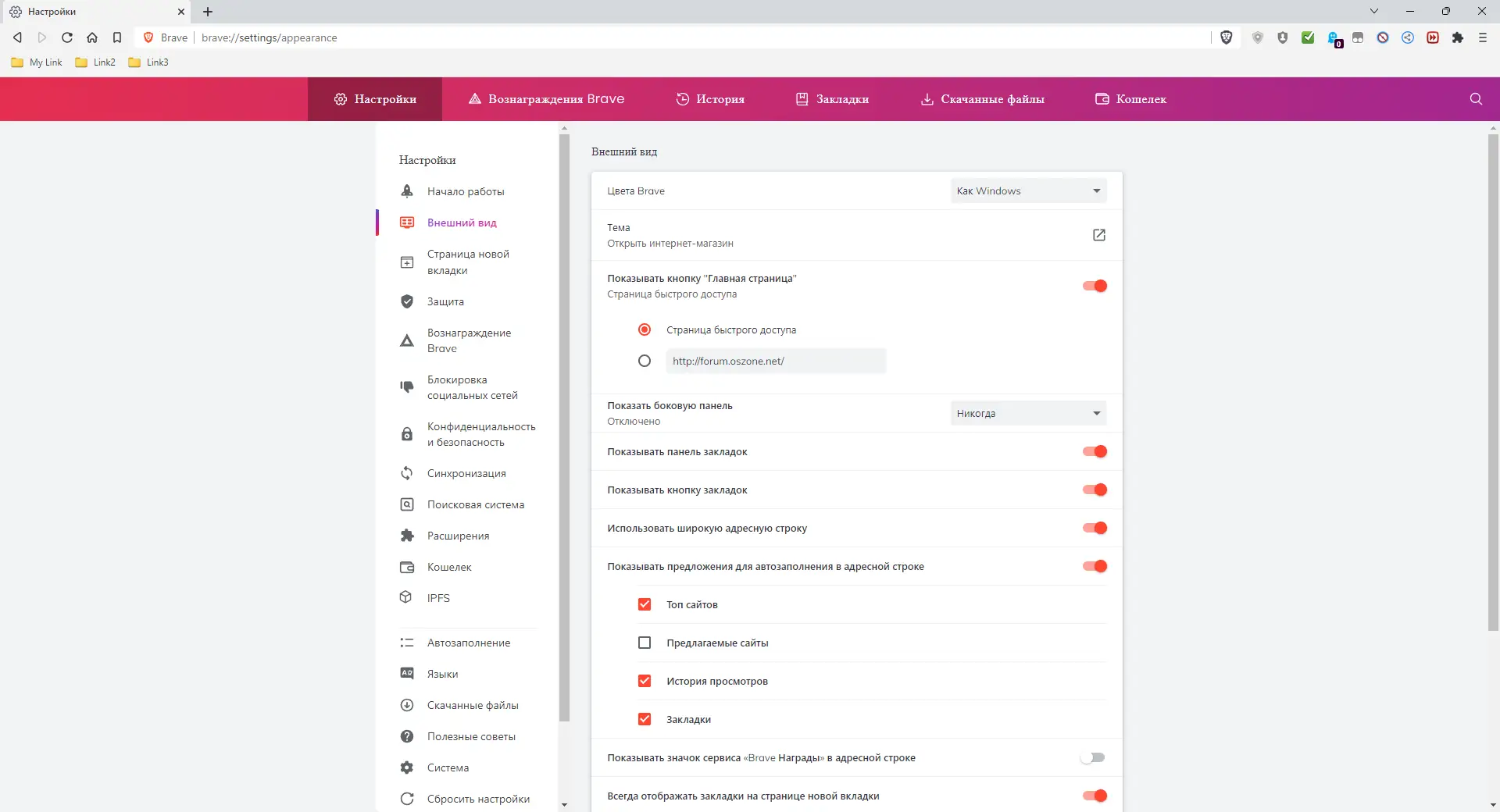The width and height of the screenshot is (1500, 812).
Task: Open the theme web store external link icon
Action: (1099, 235)
